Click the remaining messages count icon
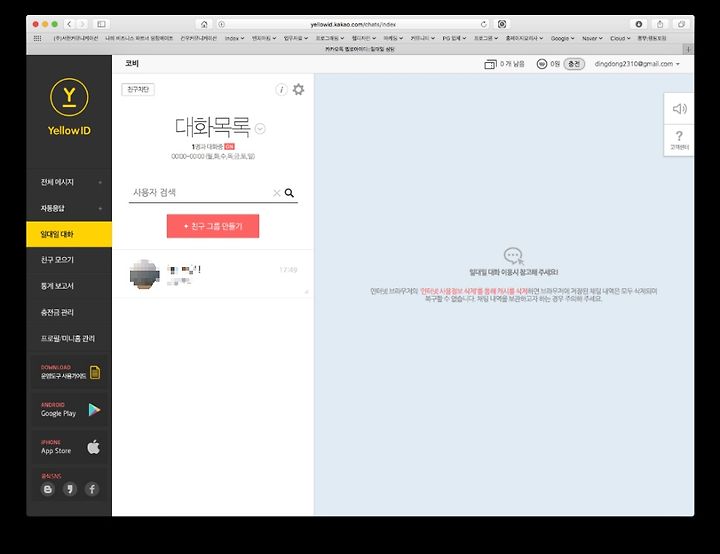Screen dimensions: 720x554 tap(490, 64)
